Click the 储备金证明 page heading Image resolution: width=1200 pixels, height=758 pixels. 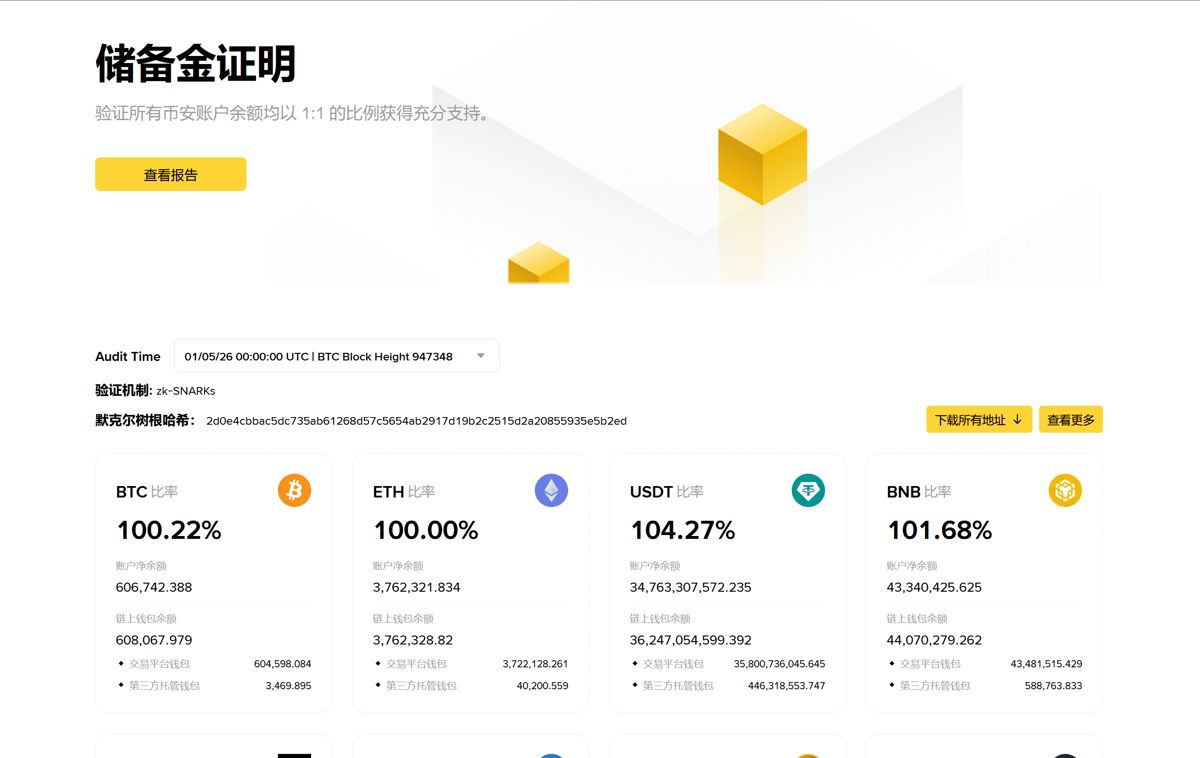click(196, 63)
